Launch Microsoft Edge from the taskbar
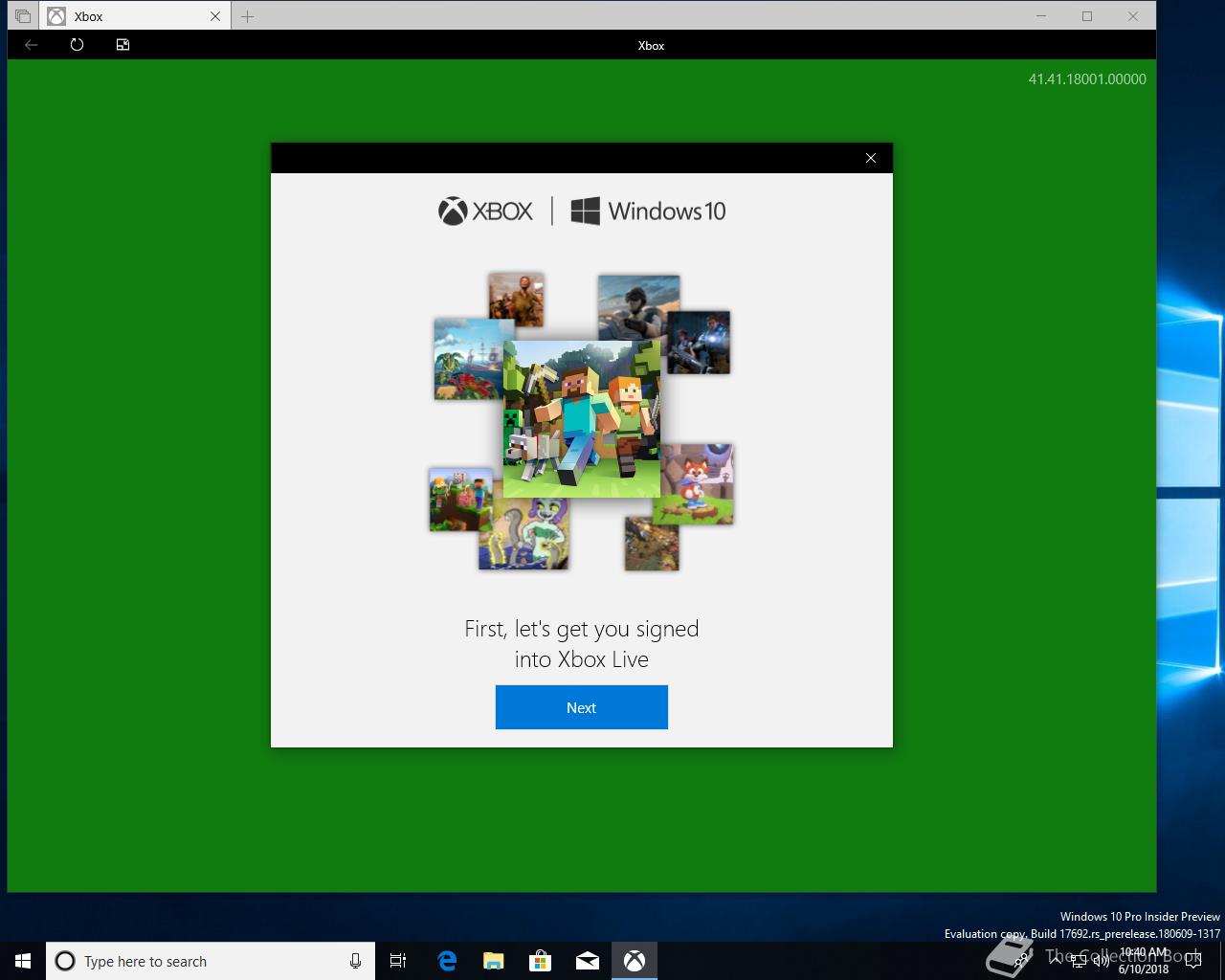Screen dimensions: 1225x980 tap(447, 961)
